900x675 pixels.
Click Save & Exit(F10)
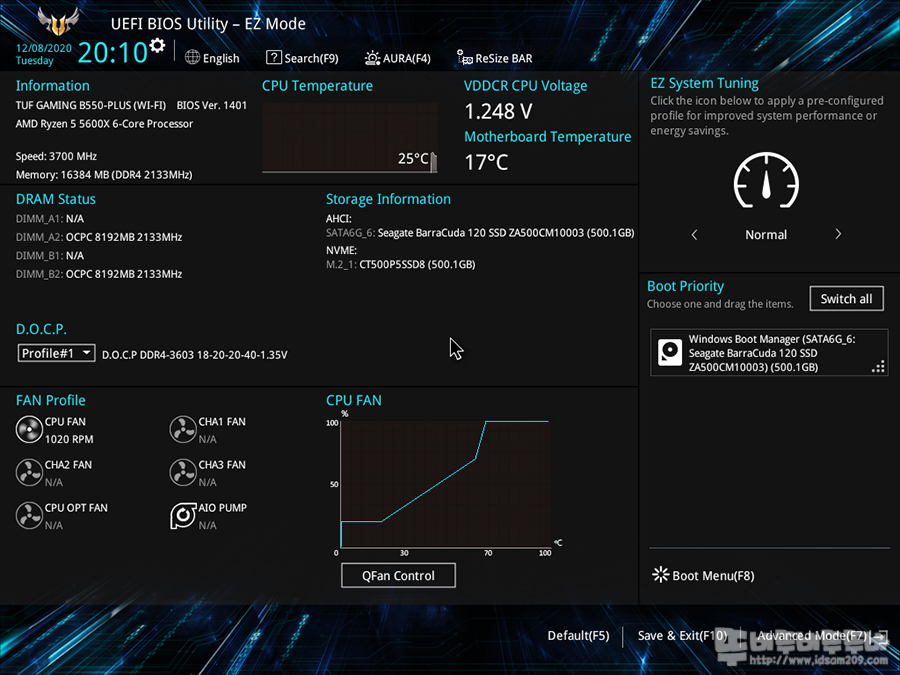(682, 635)
